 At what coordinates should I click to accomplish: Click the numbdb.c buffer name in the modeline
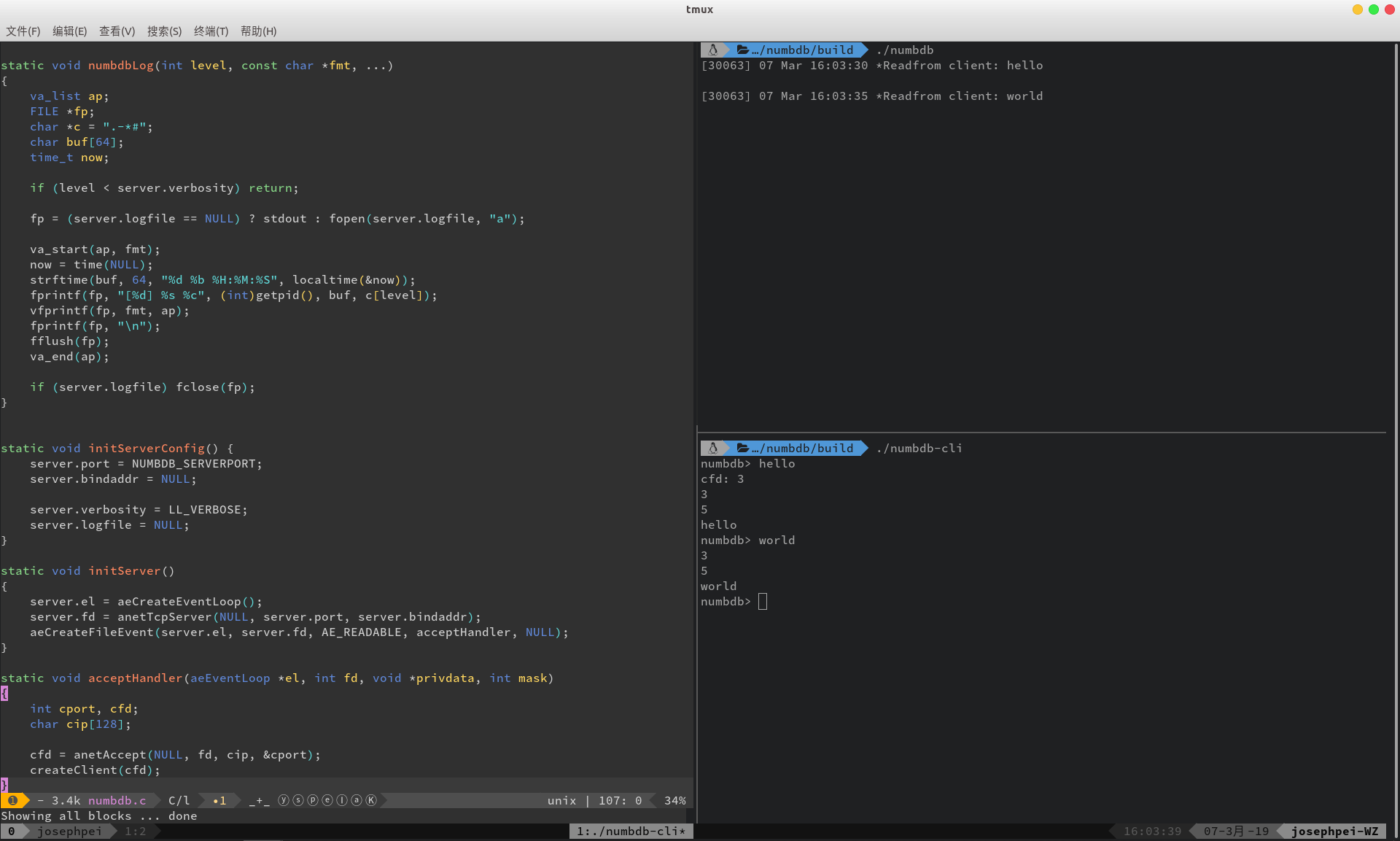pos(117,801)
